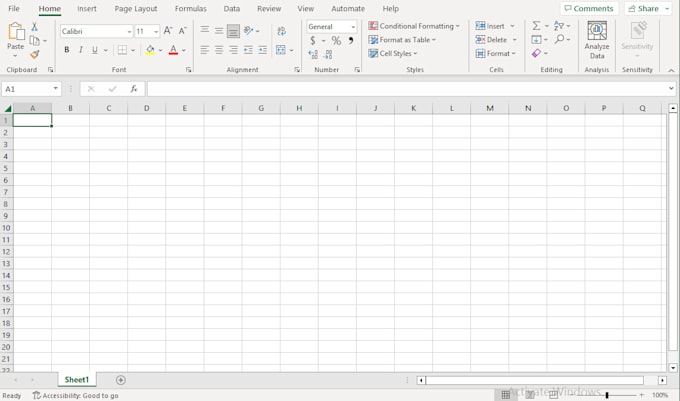The height and width of the screenshot is (401, 680).
Task: Add a new sheet with plus icon
Action: [121, 380]
